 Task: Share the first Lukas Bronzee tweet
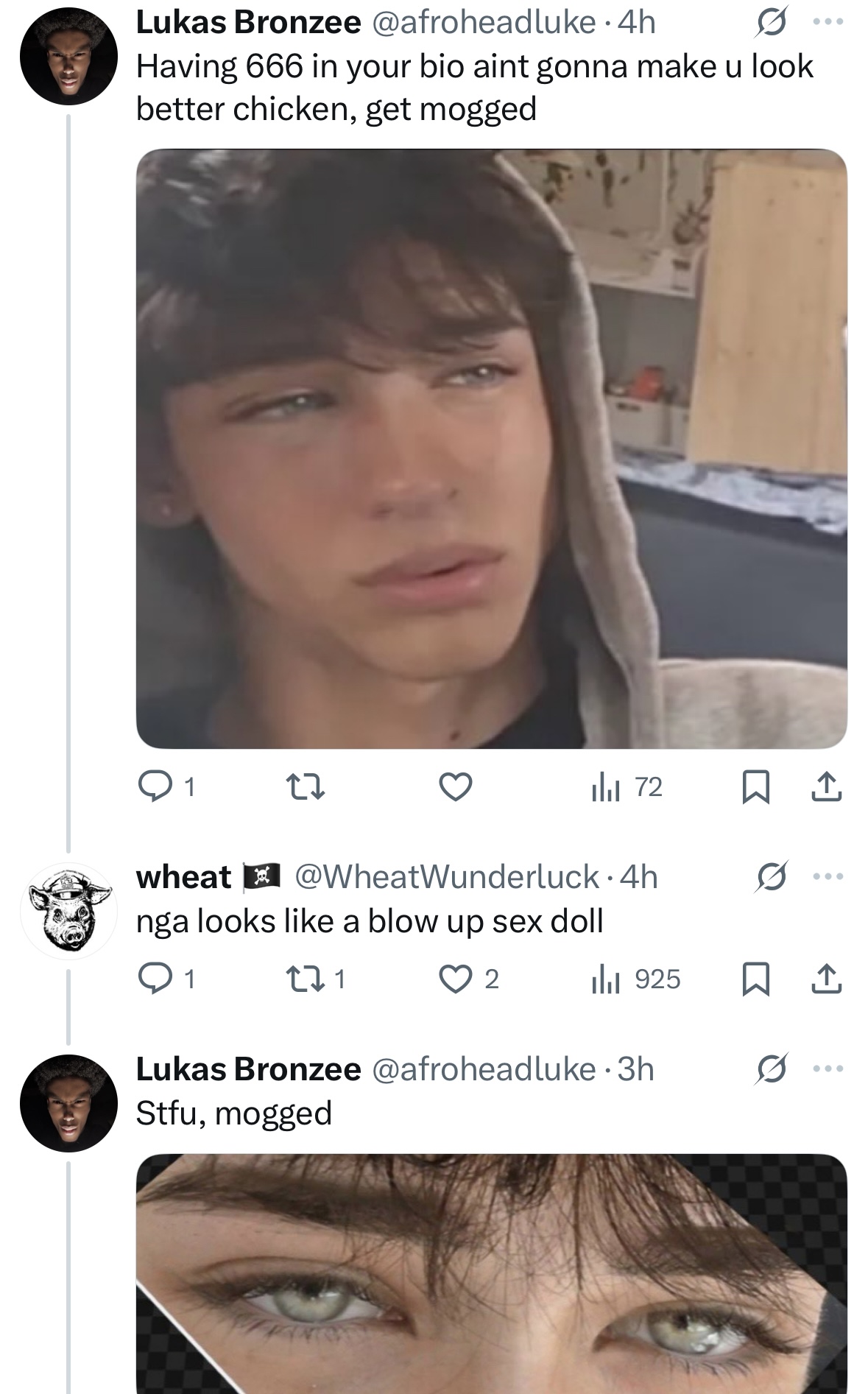point(826,787)
